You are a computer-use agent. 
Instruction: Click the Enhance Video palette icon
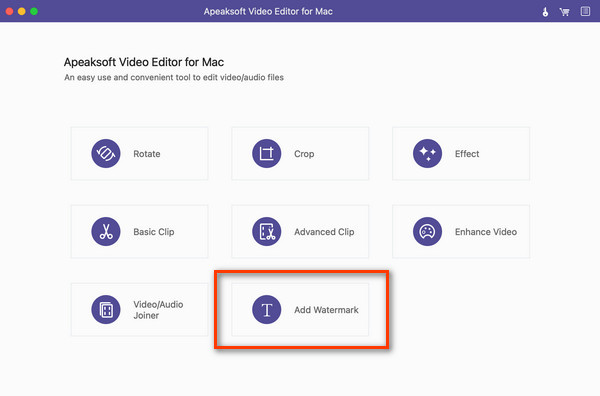427,232
